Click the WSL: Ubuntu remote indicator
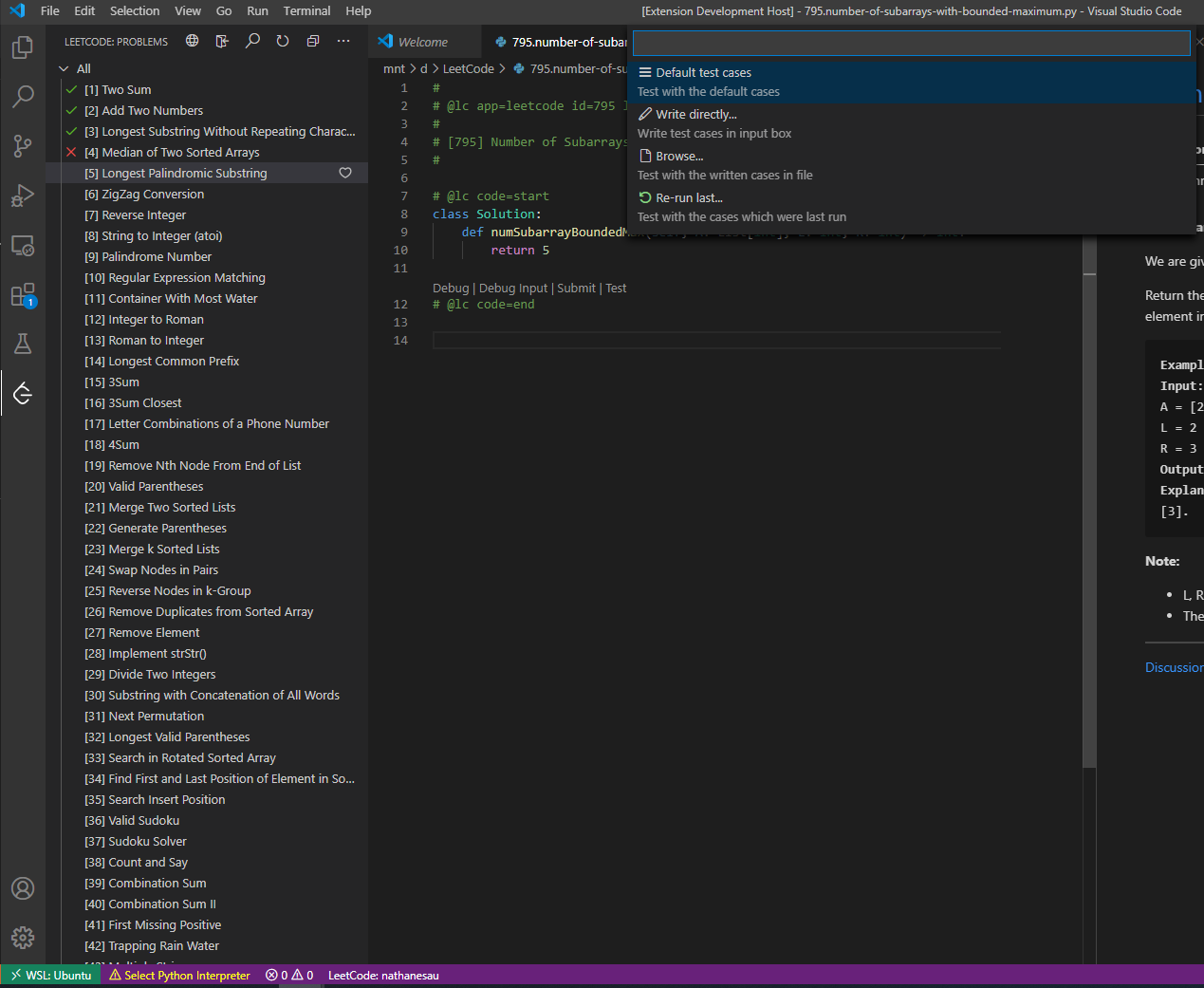1204x988 pixels. 51,976
